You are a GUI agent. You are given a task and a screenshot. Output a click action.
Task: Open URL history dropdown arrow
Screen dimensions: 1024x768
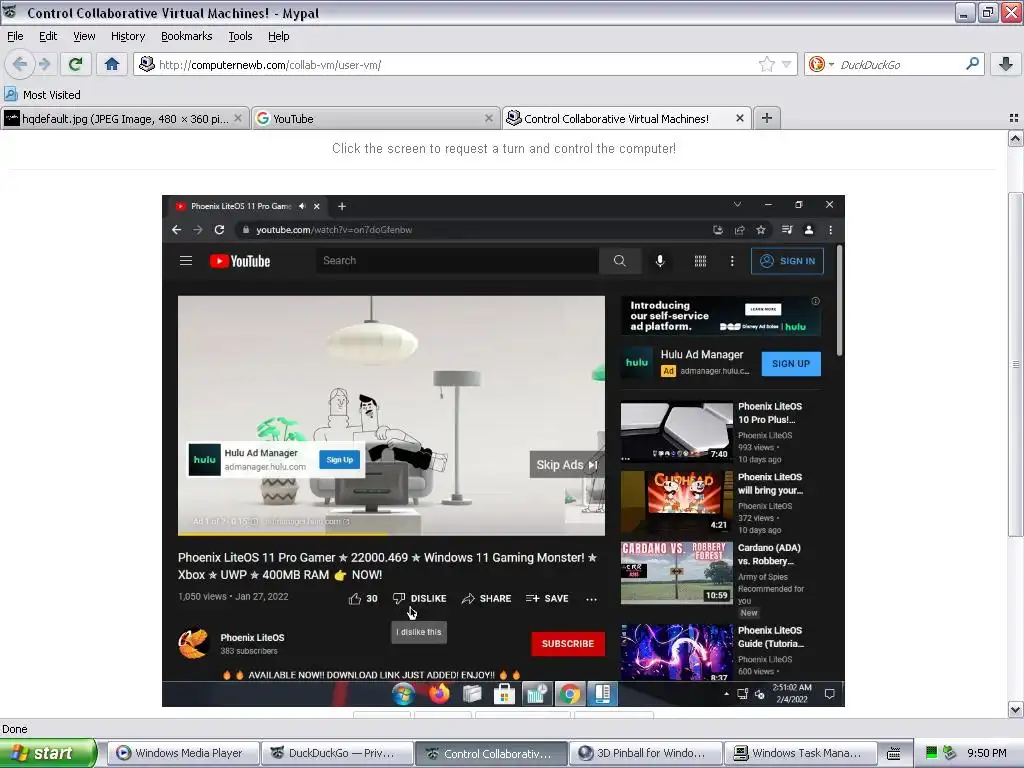(786, 65)
